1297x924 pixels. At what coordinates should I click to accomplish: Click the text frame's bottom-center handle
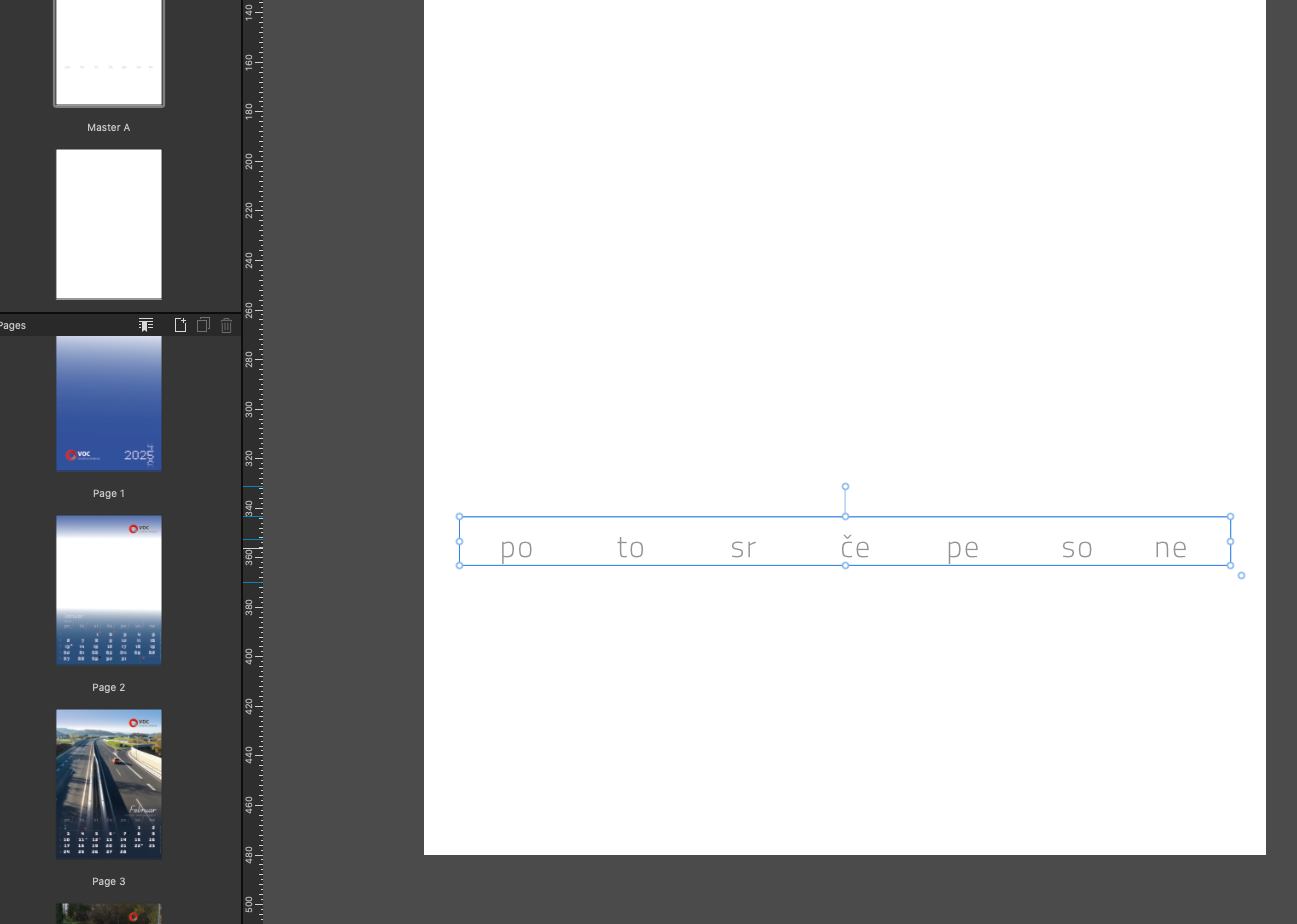pyautogui.click(x=845, y=565)
